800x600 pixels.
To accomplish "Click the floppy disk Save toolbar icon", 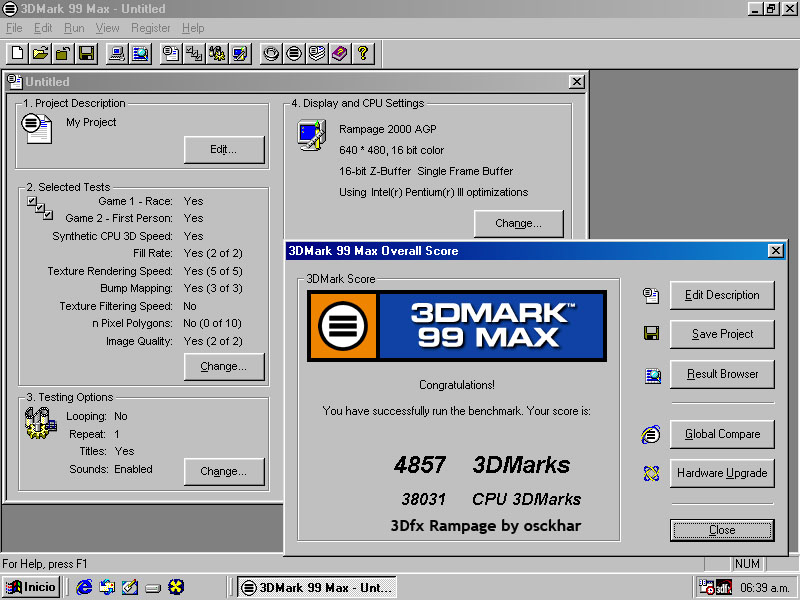I will click(86, 53).
